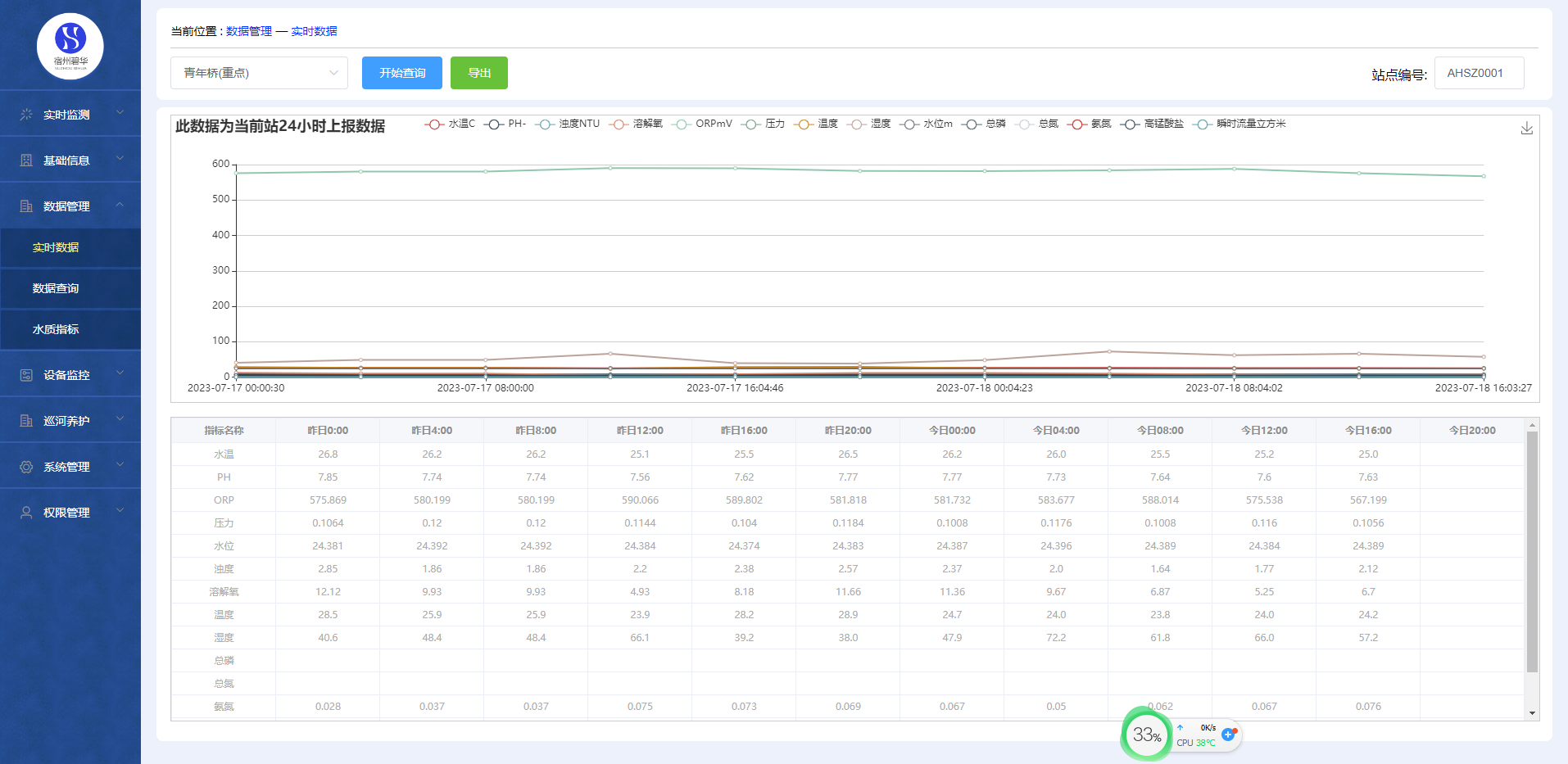Open the 系统管理 menu label

pyautogui.click(x=66, y=467)
